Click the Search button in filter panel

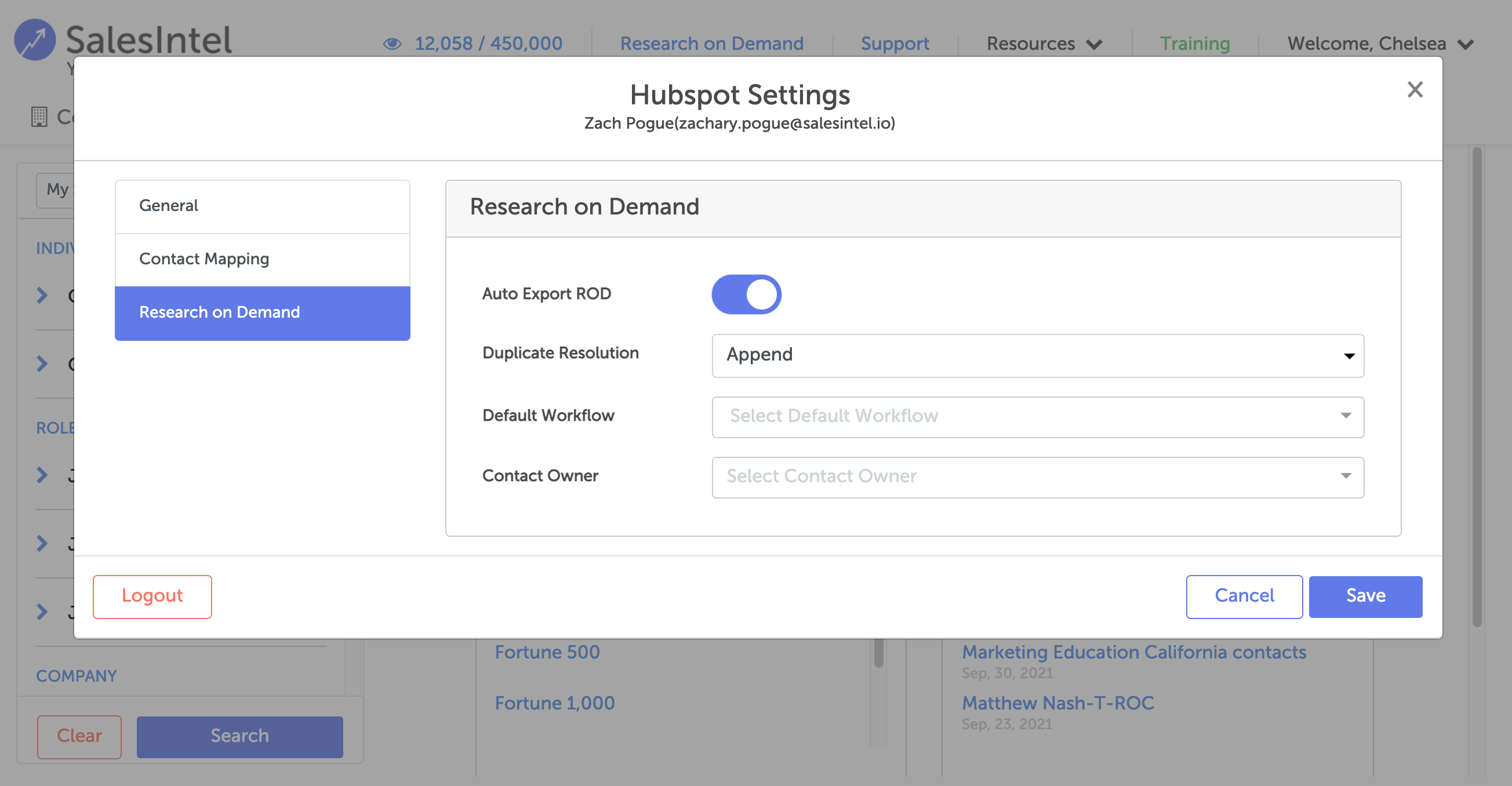[239, 736]
